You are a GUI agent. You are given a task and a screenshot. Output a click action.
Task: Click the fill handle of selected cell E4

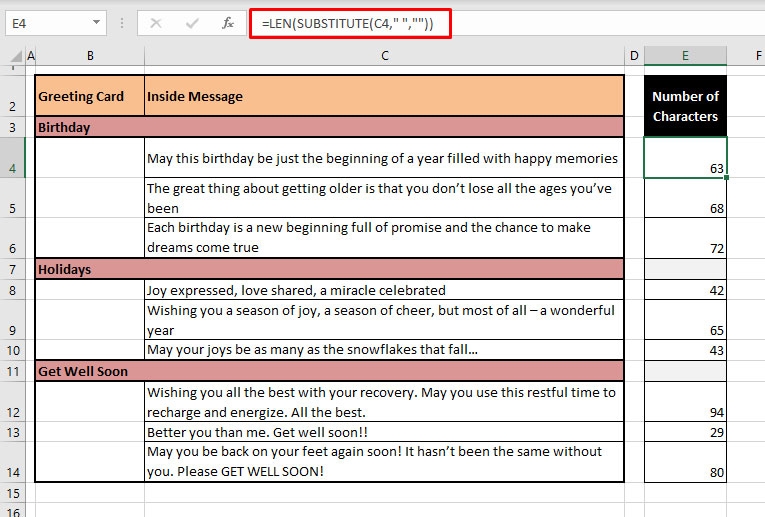click(x=726, y=178)
